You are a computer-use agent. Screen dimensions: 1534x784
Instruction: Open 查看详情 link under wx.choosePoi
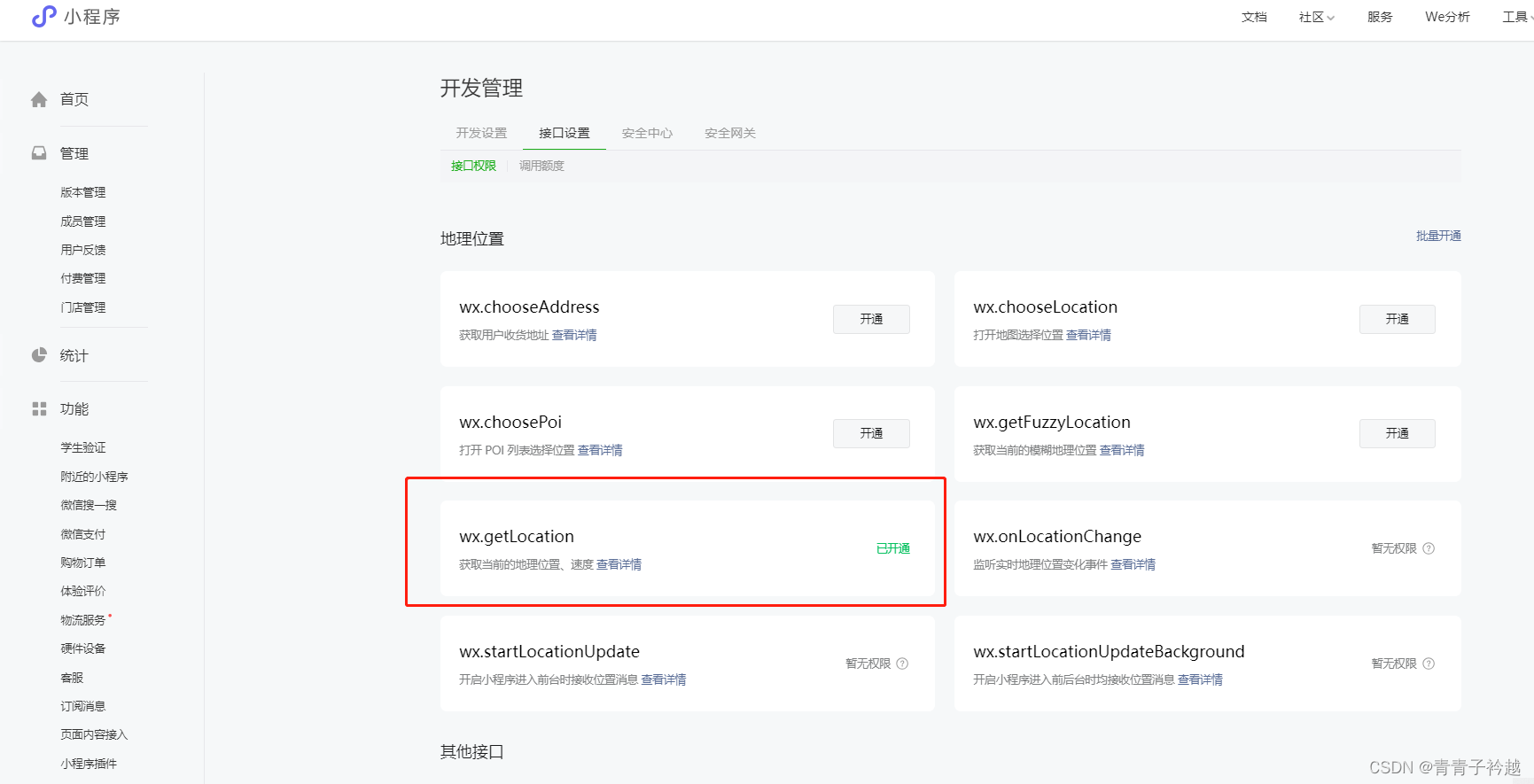coord(600,450)
